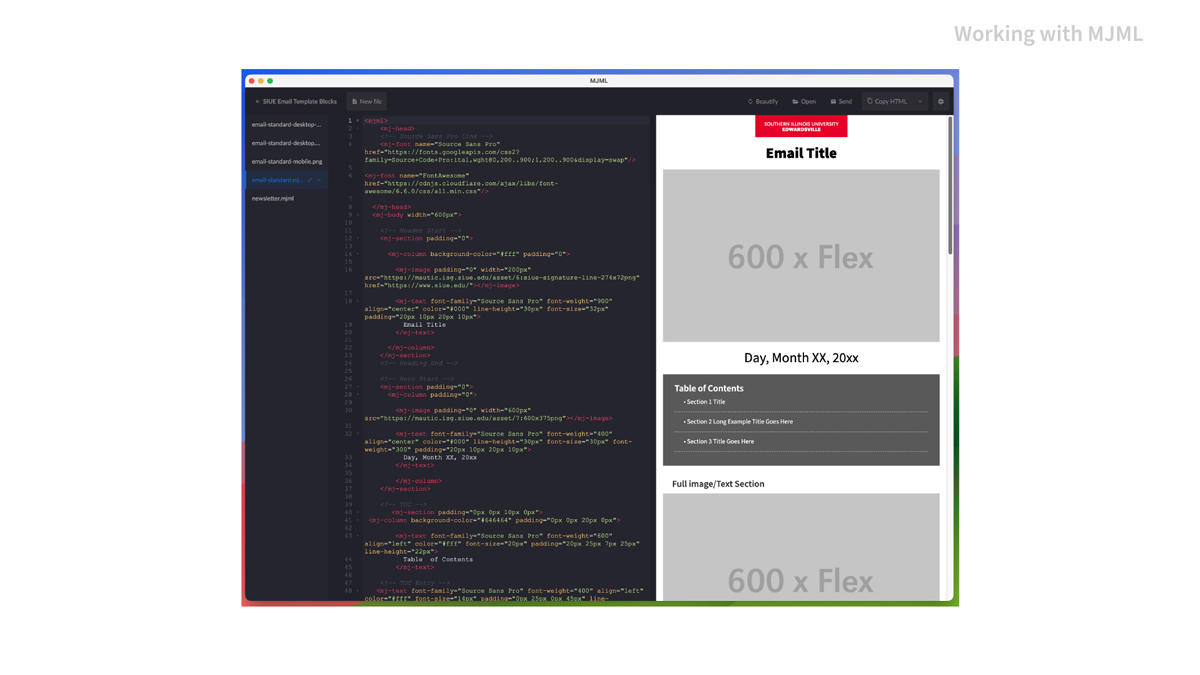The height and width of the screenshot is (675, 1200).
Task: Click the Send email button
Action: pyautogui.click(x=841, y=101)
